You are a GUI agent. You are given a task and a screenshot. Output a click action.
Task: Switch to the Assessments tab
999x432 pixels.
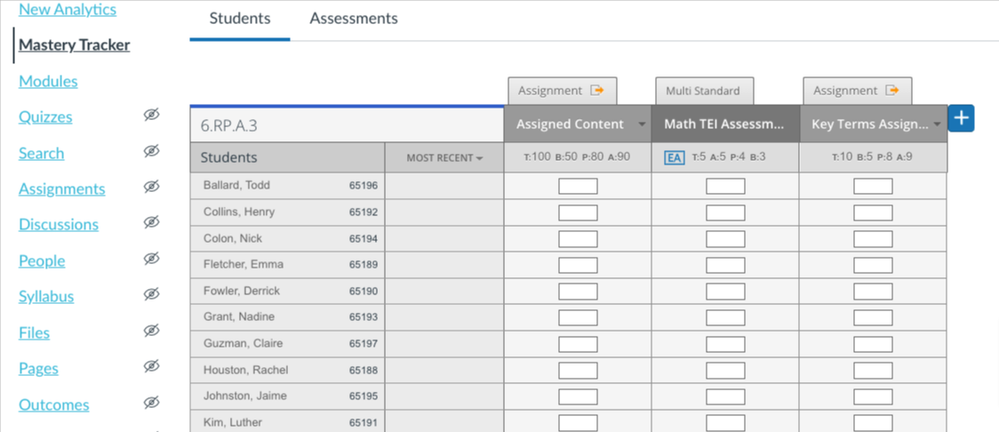[x=353, y=19]
